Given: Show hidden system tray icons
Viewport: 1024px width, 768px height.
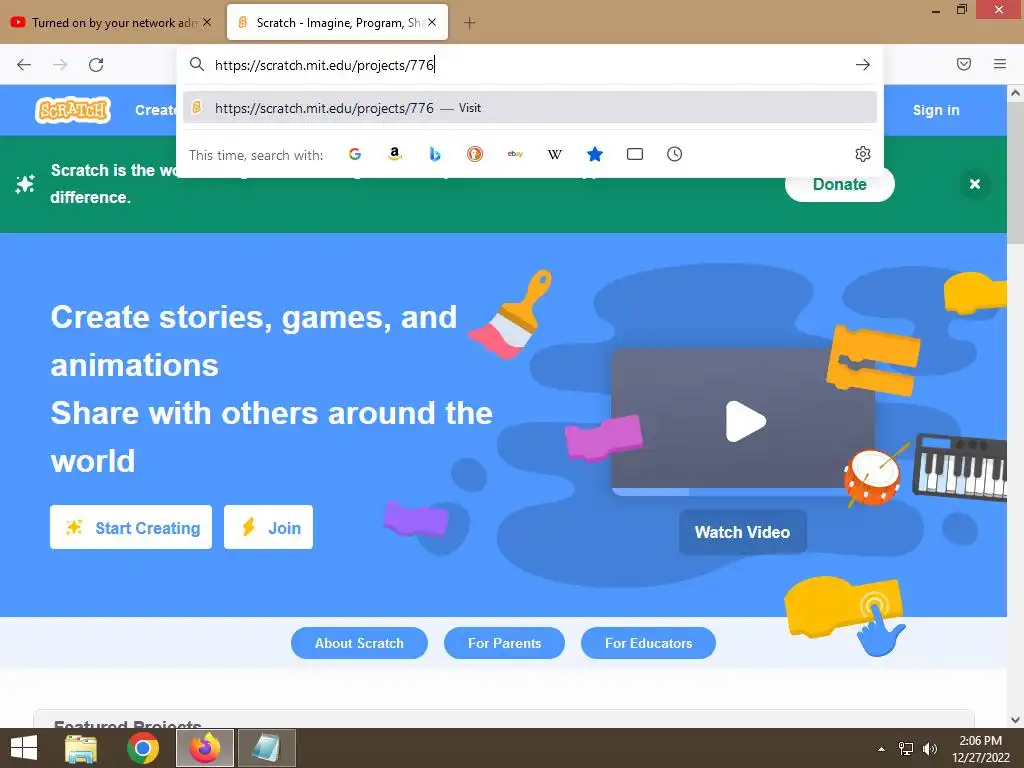Looking at the screenshot, I should click(x=882, y=749).
